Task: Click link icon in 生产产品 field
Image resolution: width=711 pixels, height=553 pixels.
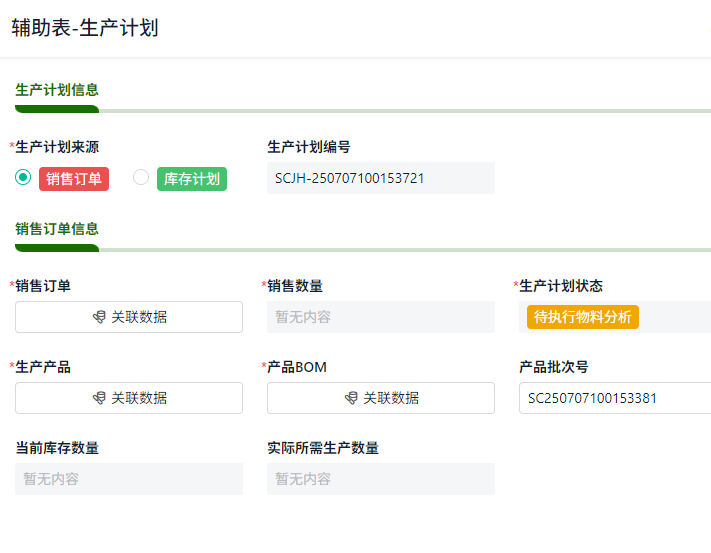Action: coord(98,398)
